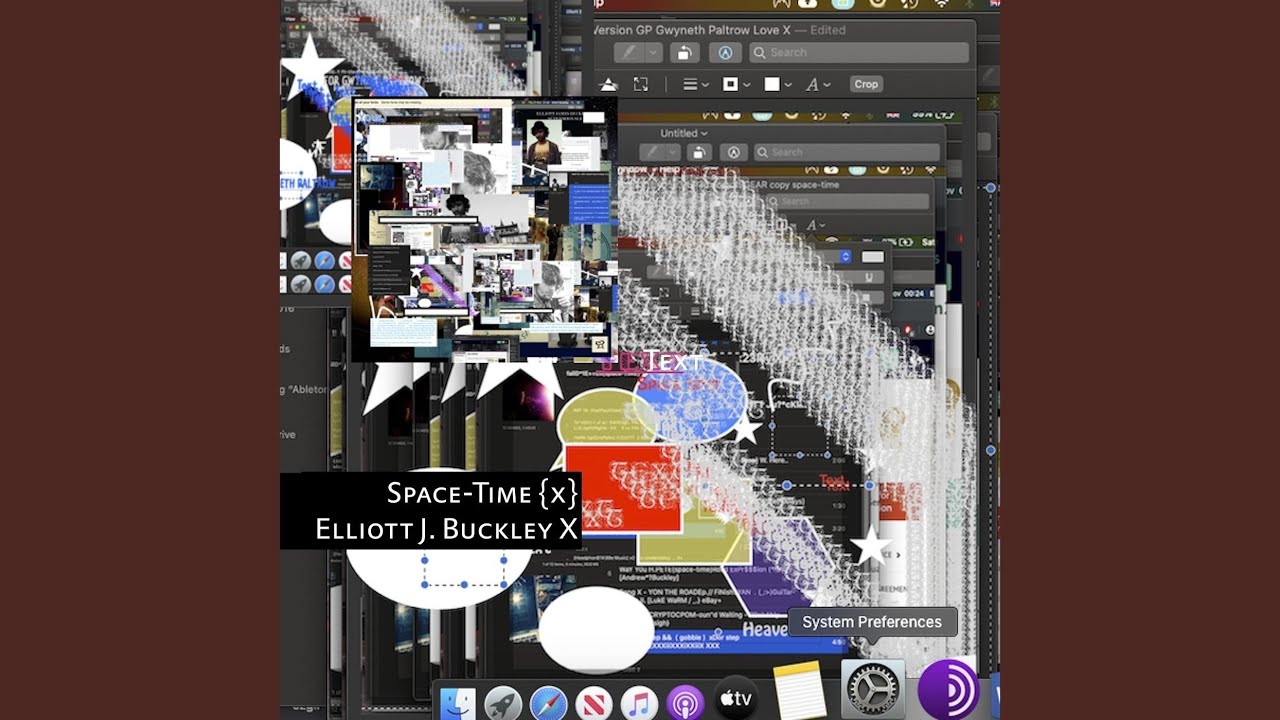Open text style A dropdown beside Crop

(x=818, y=85)
